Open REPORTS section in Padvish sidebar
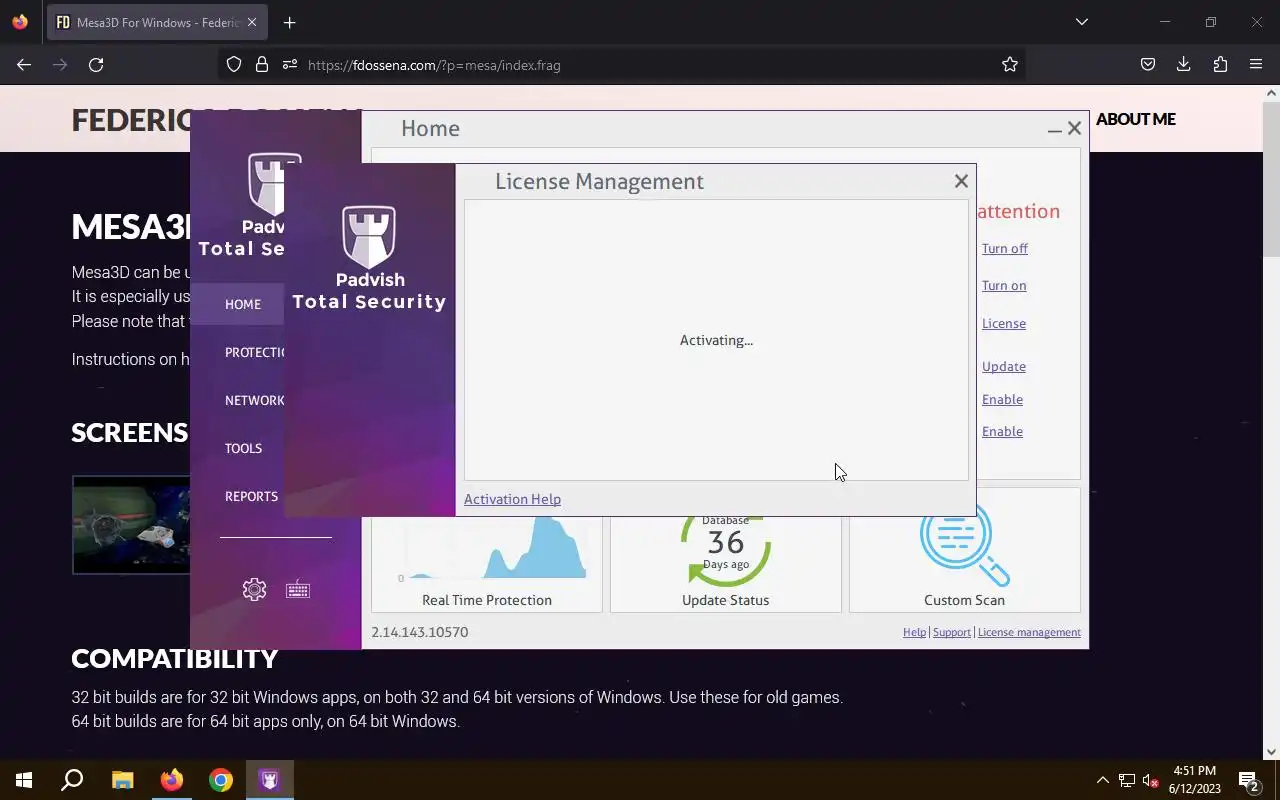 tap(251, 496)
